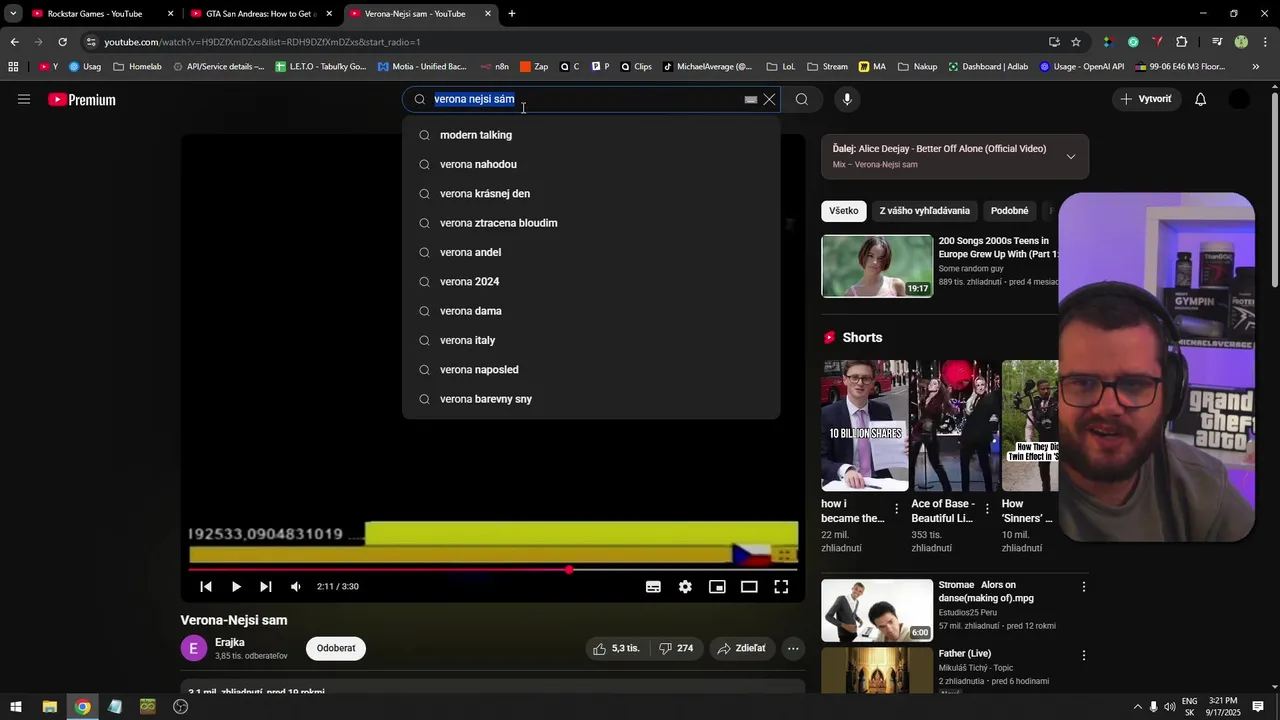Viewport: 1280px width, 720px height.
Task: Show more bookmarks with the chevron
Action: [1256, 67]
